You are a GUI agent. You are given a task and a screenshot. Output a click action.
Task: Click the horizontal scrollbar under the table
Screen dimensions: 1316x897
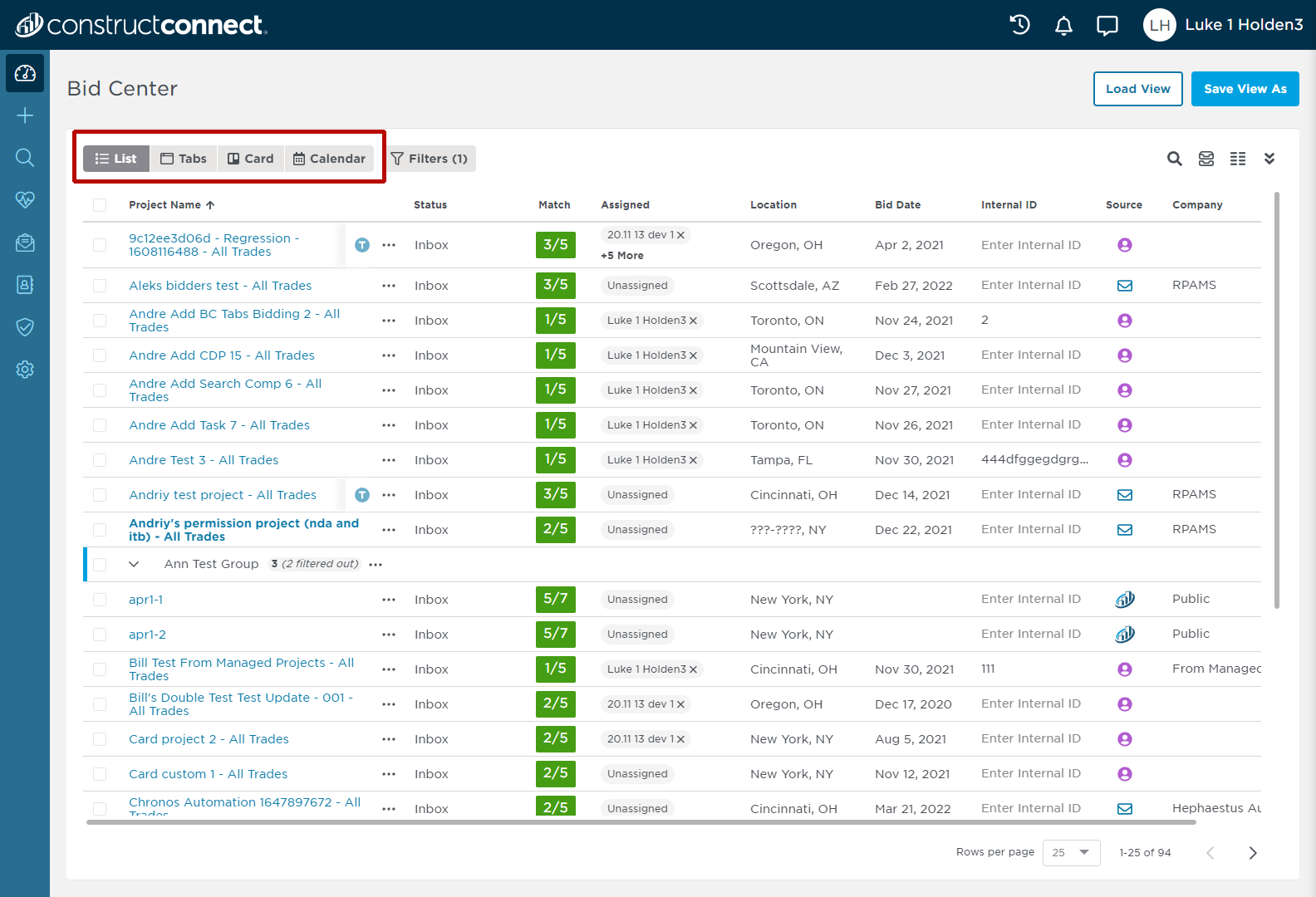pos(641,822)
